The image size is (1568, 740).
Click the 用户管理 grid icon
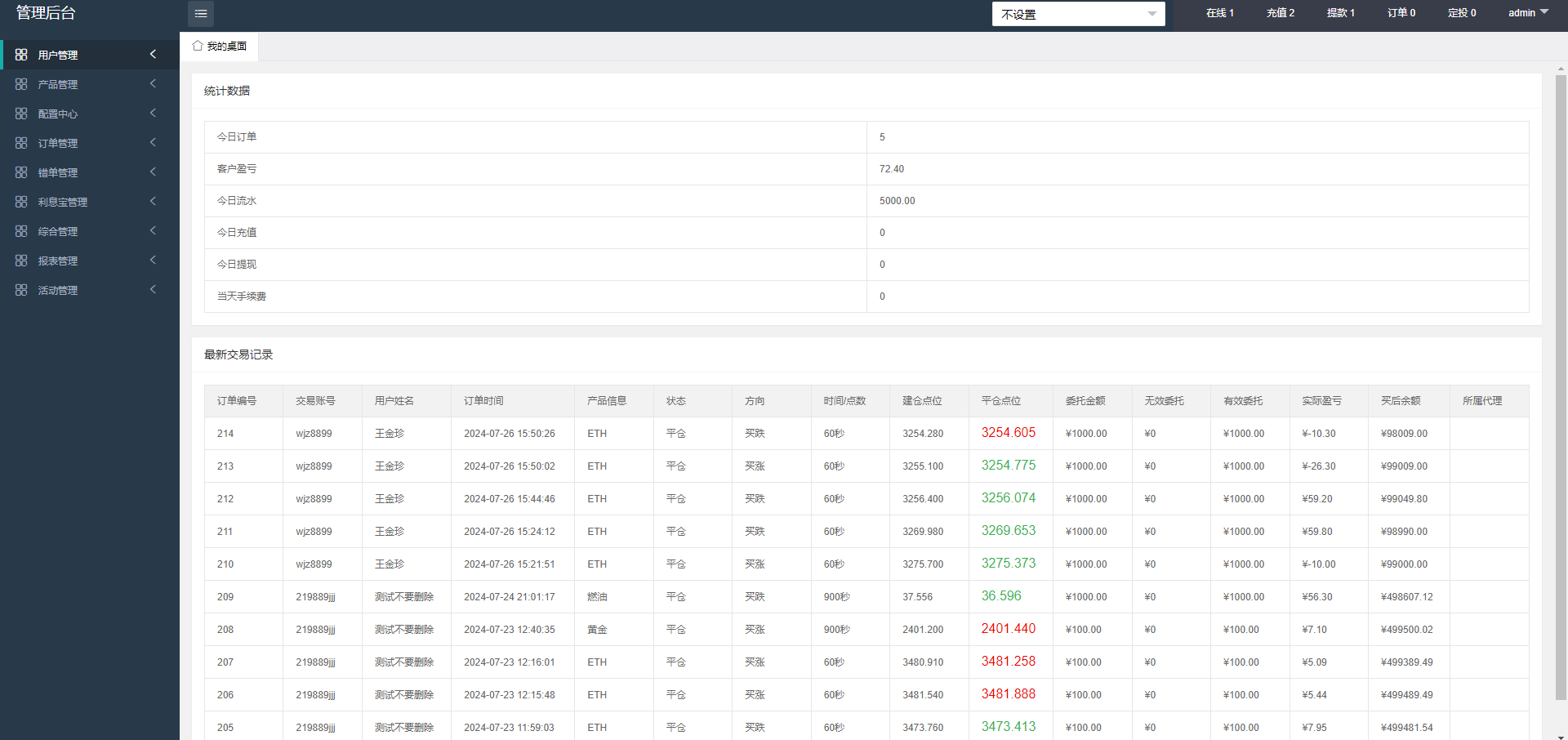pyautogui.click(x=21, y=55)
